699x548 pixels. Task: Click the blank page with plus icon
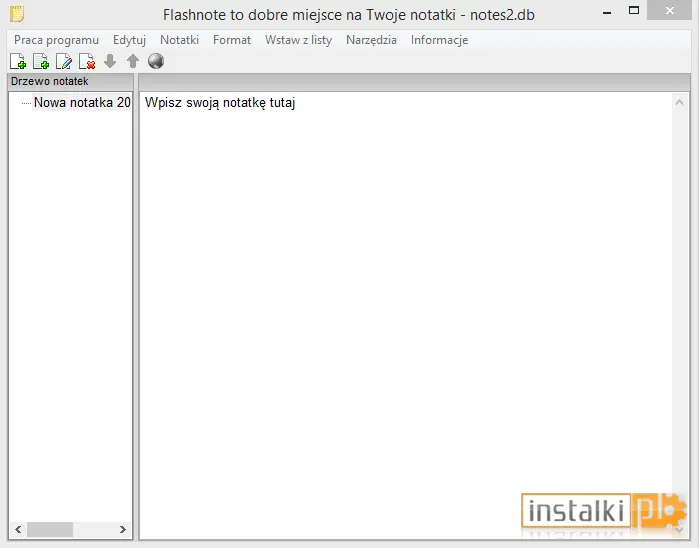point(18,61)
